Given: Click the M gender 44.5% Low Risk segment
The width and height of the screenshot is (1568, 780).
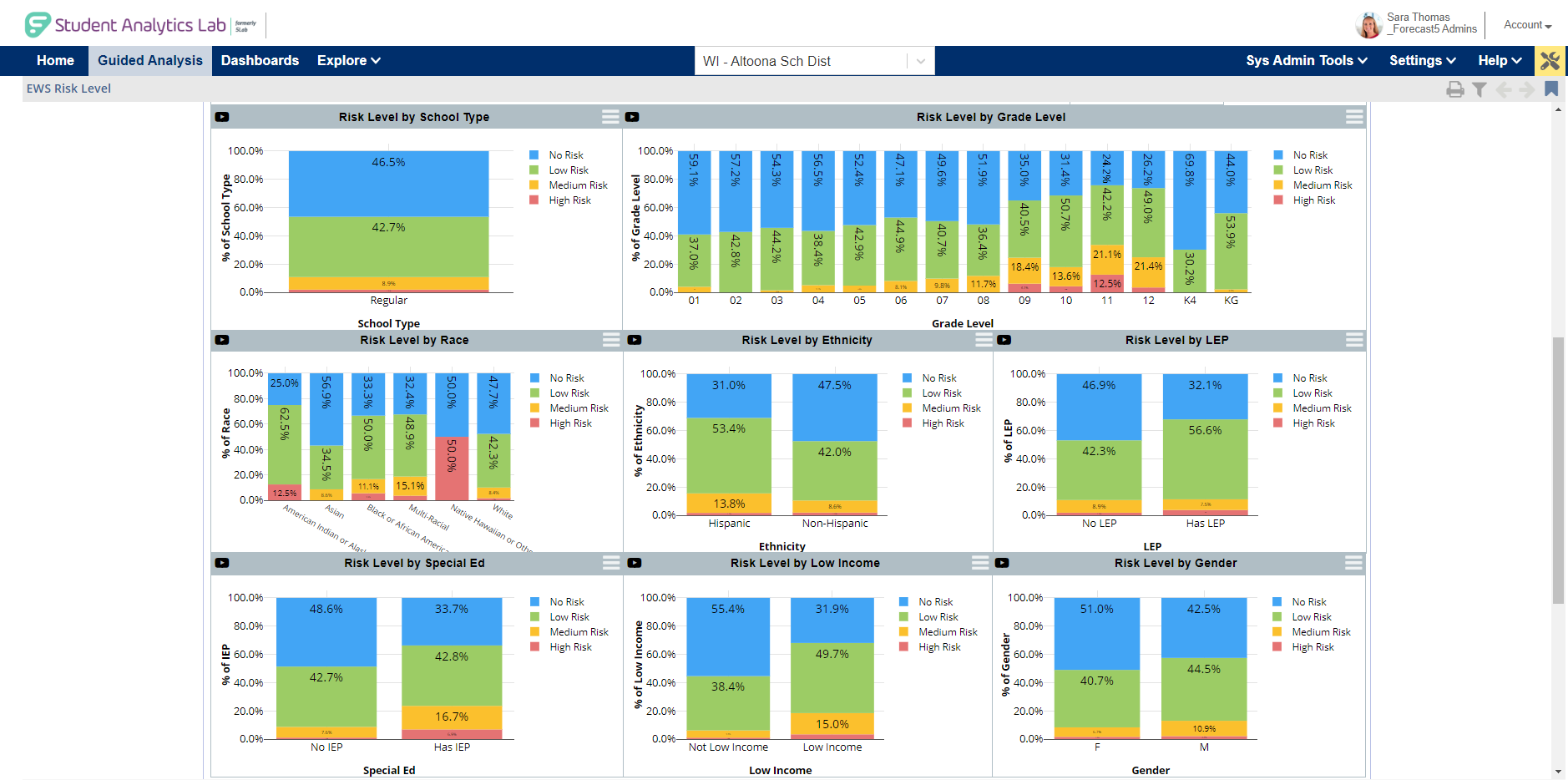Looking at the screenshot, I should tap(1204, 689).
